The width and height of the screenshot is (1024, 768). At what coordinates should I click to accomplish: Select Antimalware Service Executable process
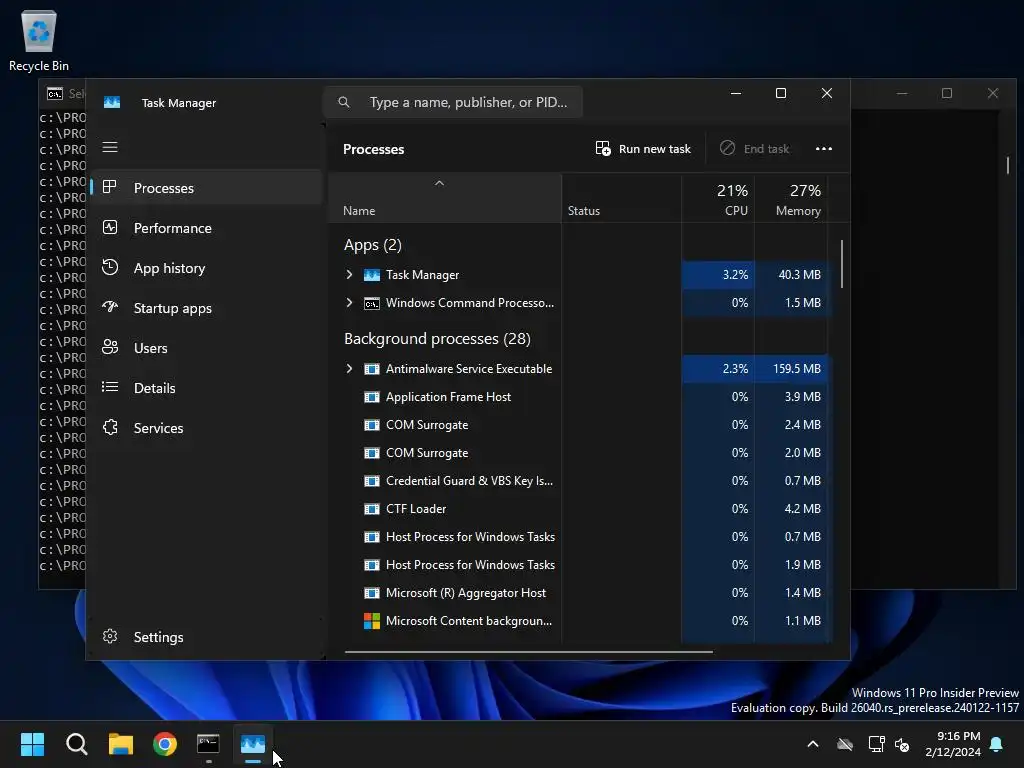coord(581,369)
